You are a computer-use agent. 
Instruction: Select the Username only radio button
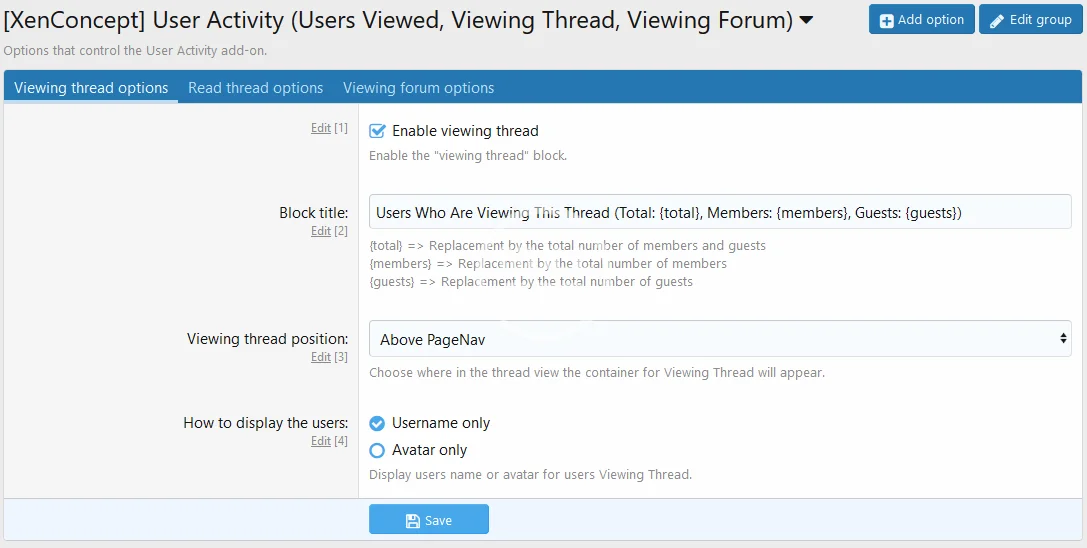coord(377,423)
